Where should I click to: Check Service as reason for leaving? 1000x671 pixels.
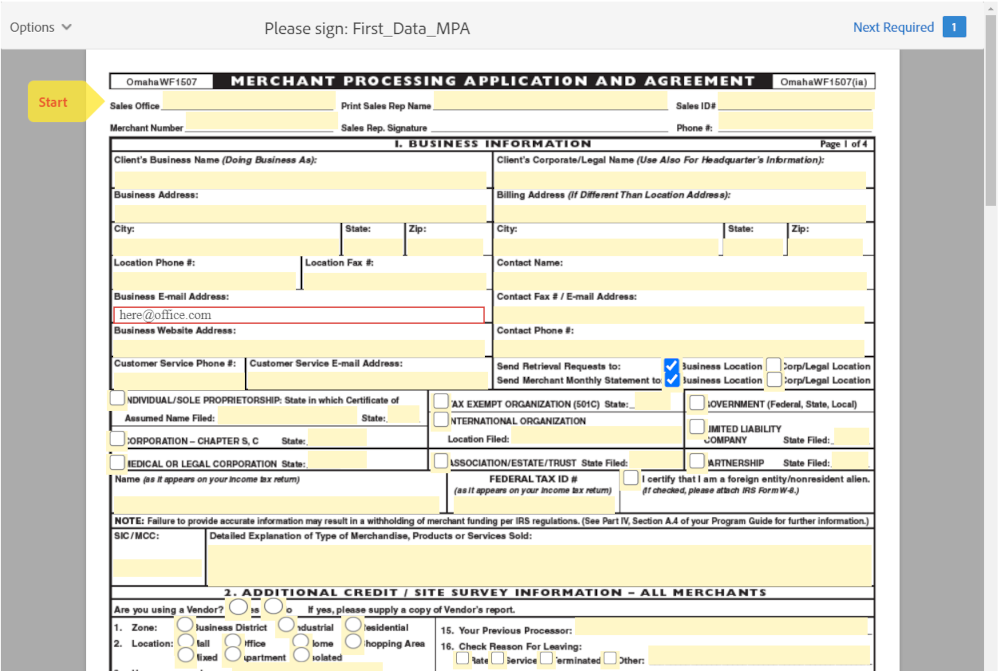click(x=497, y=658)
